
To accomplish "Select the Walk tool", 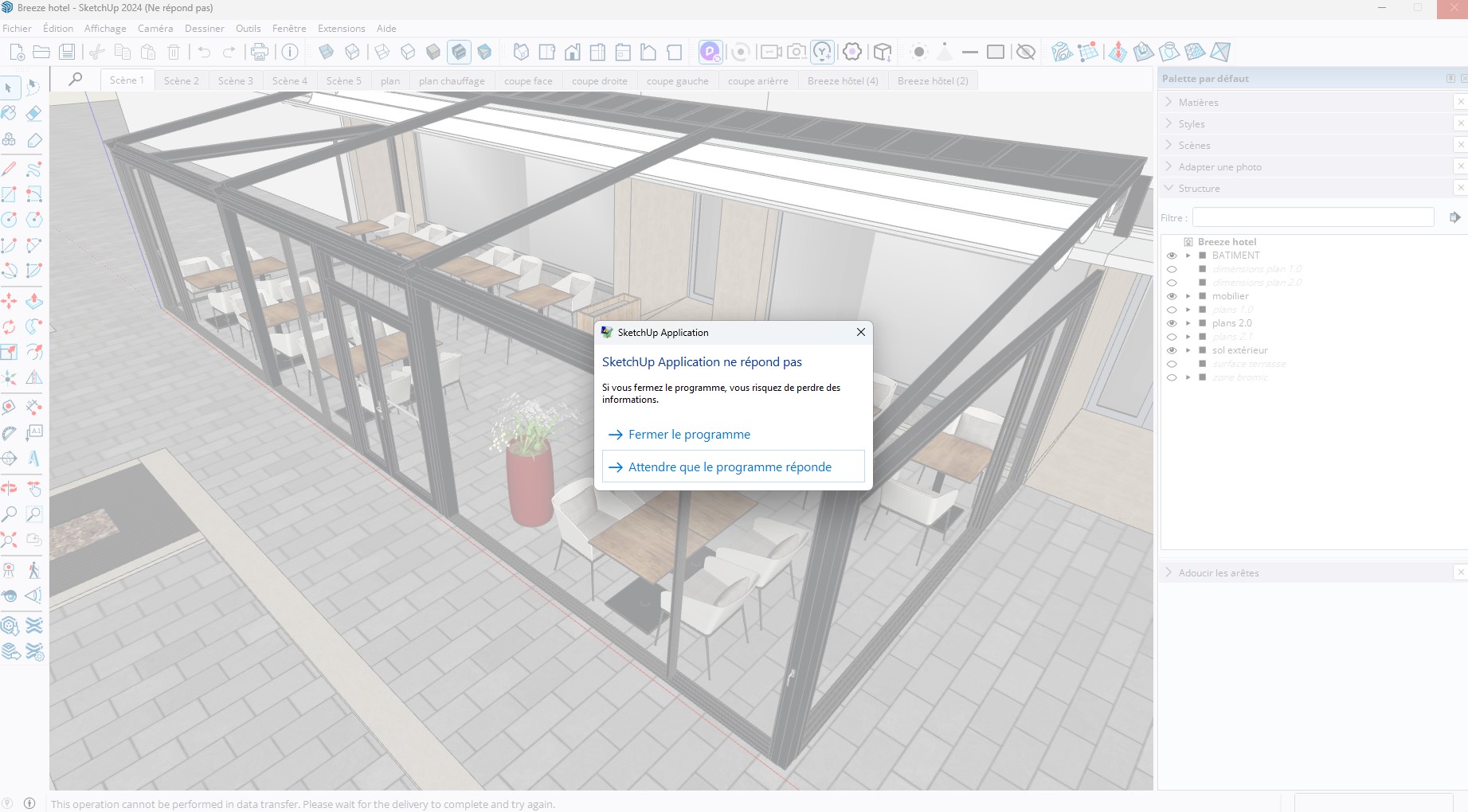I will click(x=33, y=570).
